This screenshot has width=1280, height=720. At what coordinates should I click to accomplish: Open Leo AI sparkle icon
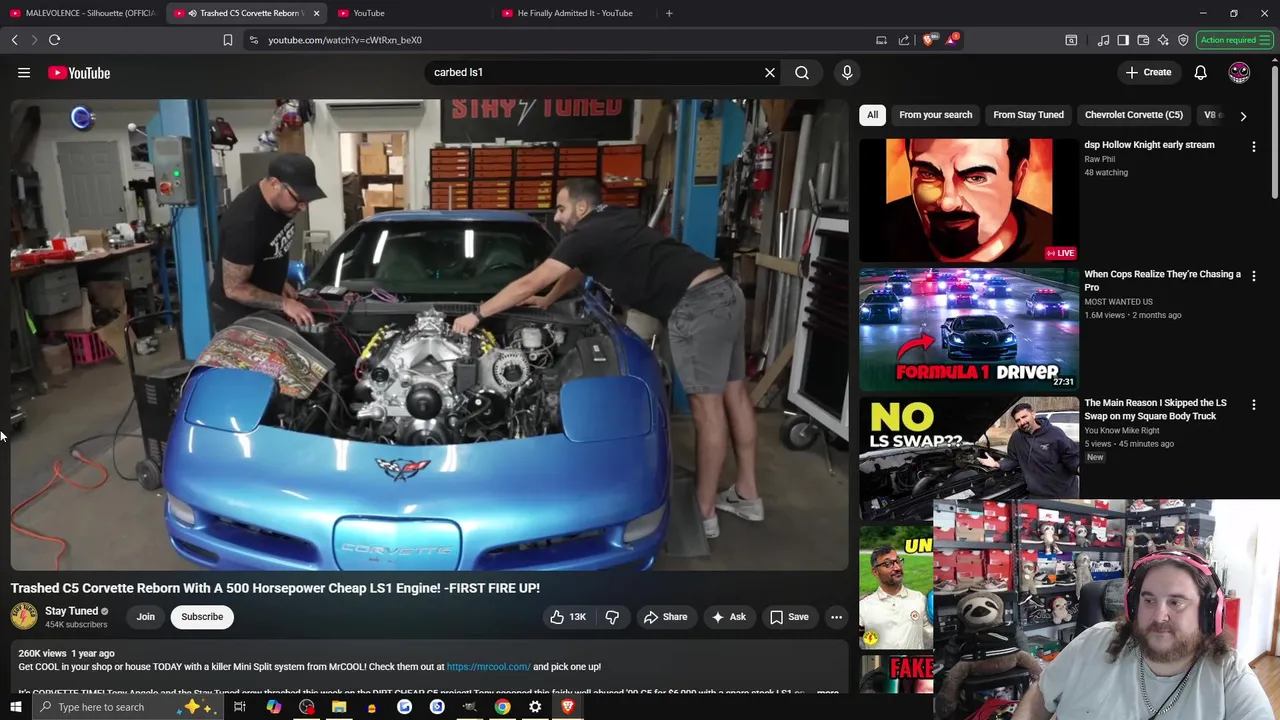[x=1163, y=40]
